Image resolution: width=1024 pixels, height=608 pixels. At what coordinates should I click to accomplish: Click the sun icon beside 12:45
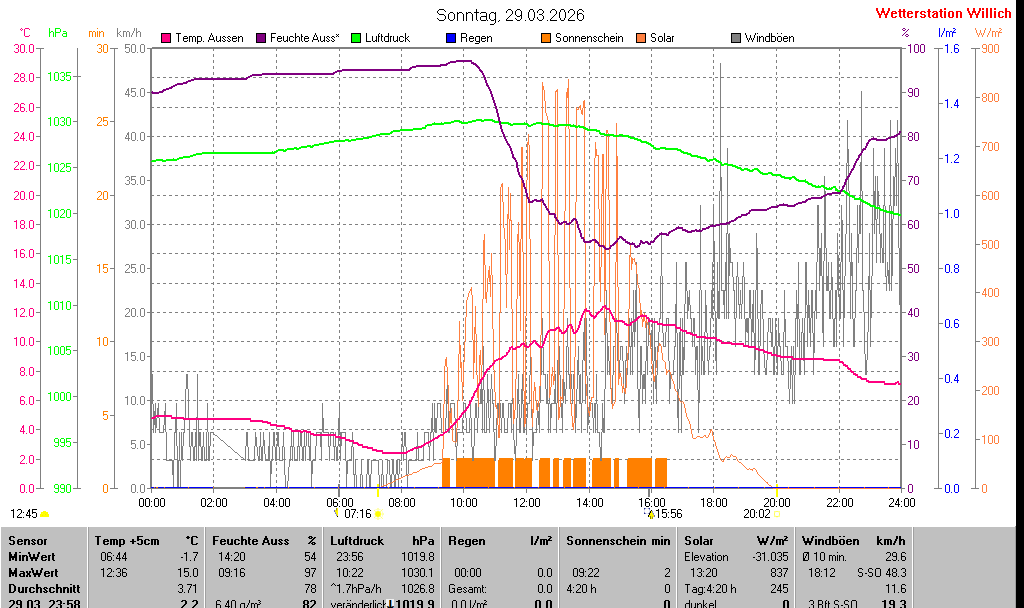(45, 514)
